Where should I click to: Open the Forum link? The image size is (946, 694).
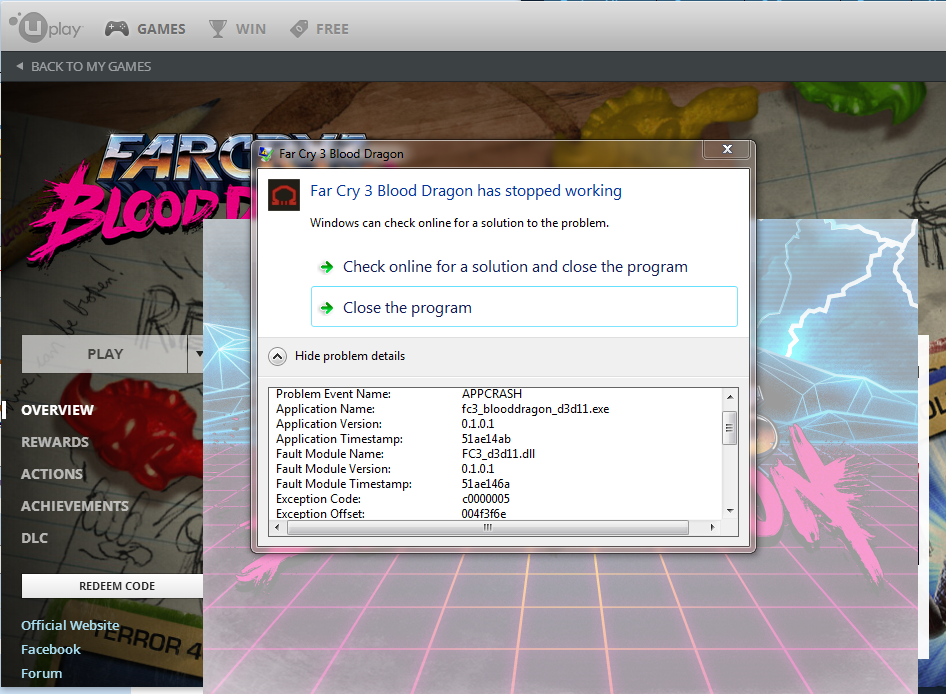pos(42,673)
